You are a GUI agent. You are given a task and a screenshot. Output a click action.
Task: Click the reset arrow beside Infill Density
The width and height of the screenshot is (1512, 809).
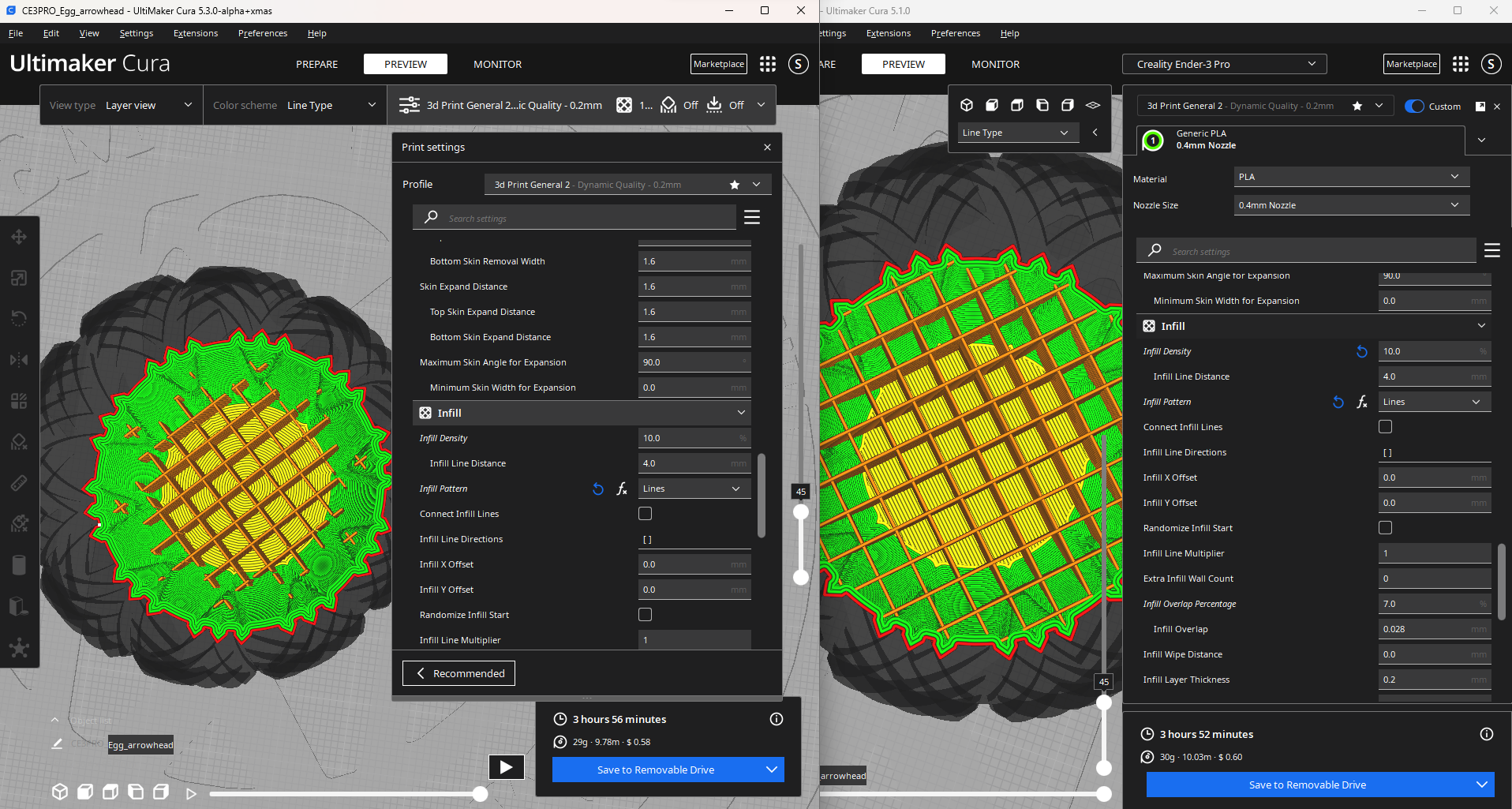tap(1361, 351)
